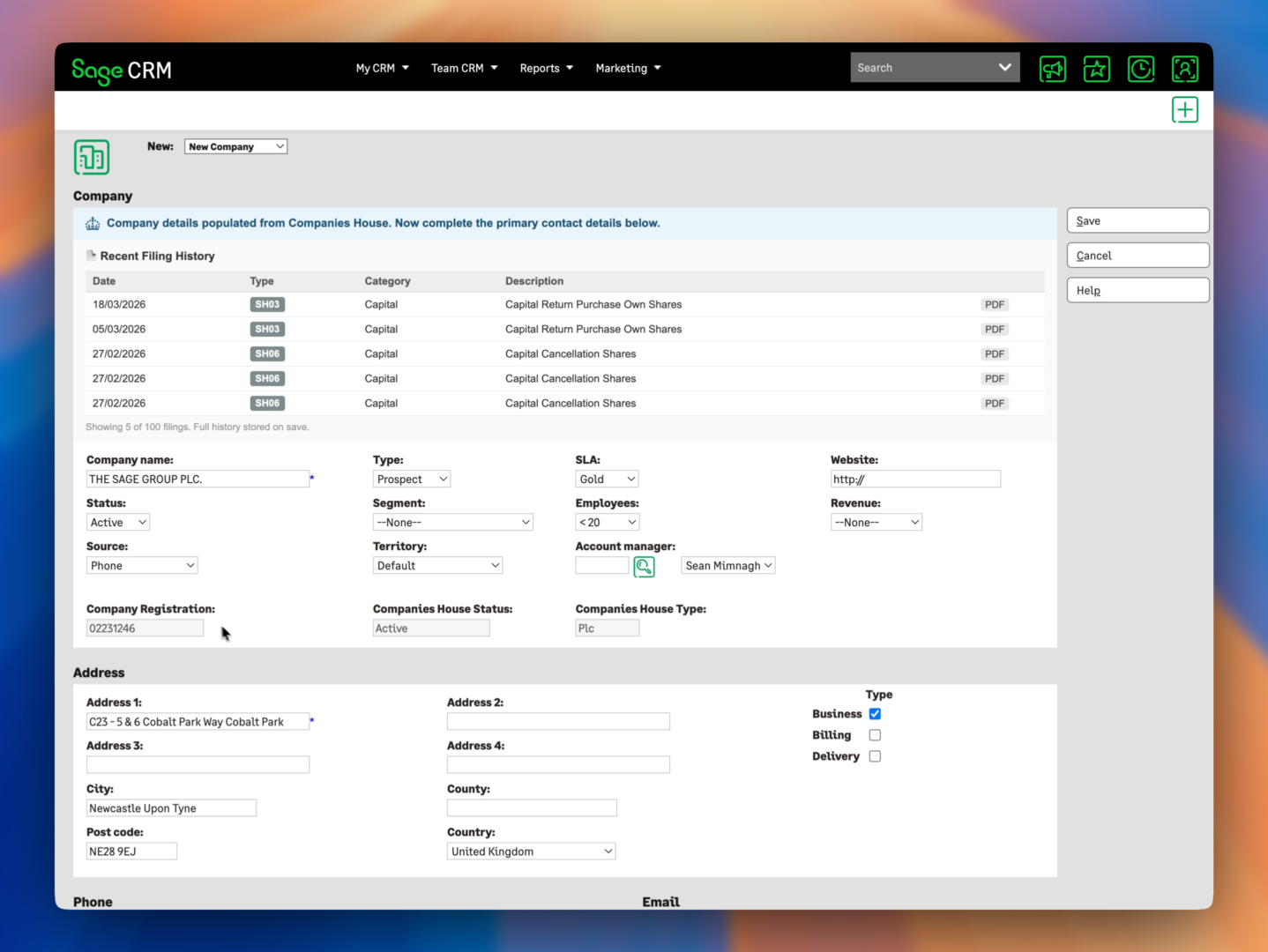Click the company entity icon beside New

coord(91,157)
